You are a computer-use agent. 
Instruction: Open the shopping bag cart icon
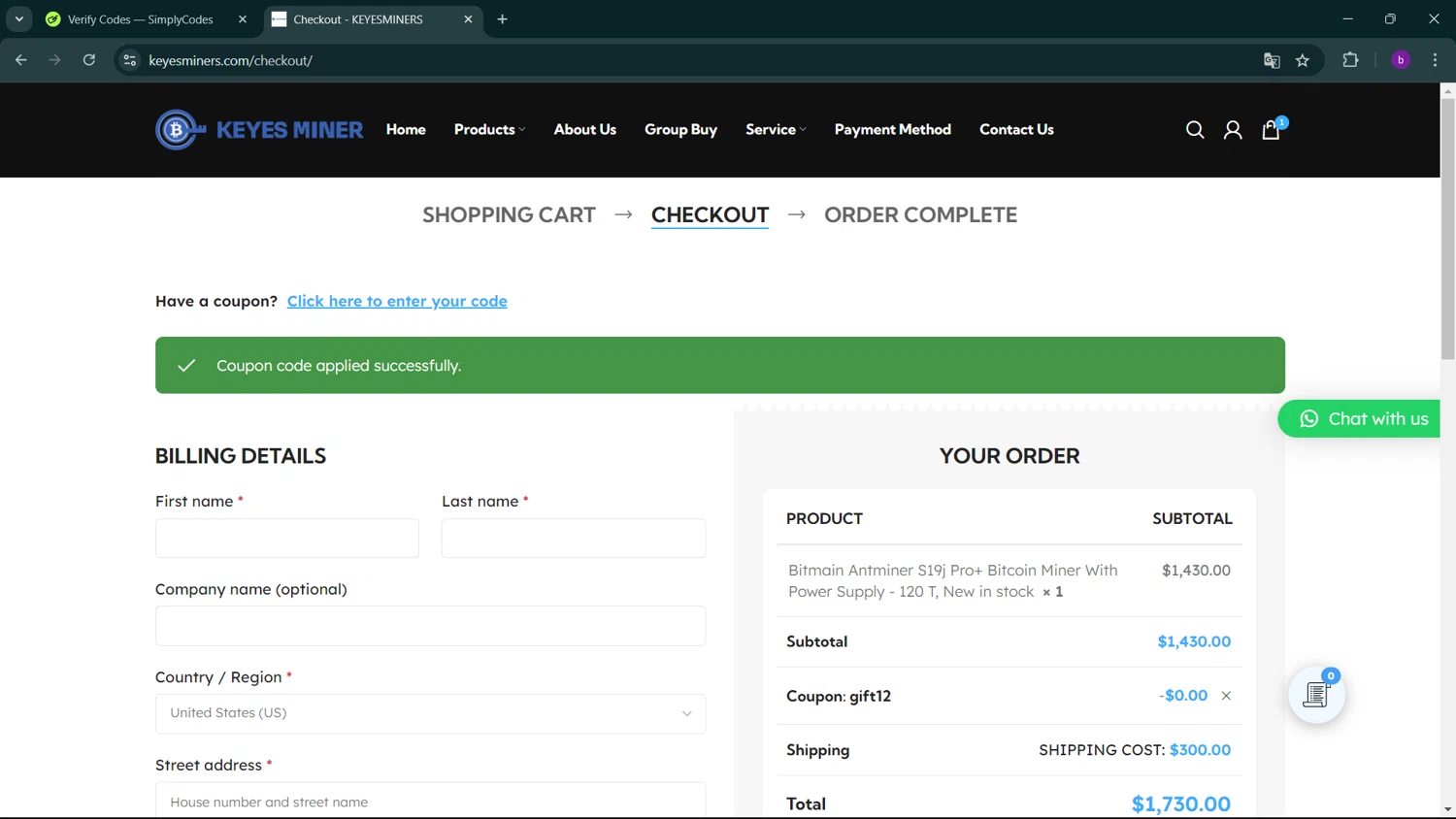[x=1271, y=130]
